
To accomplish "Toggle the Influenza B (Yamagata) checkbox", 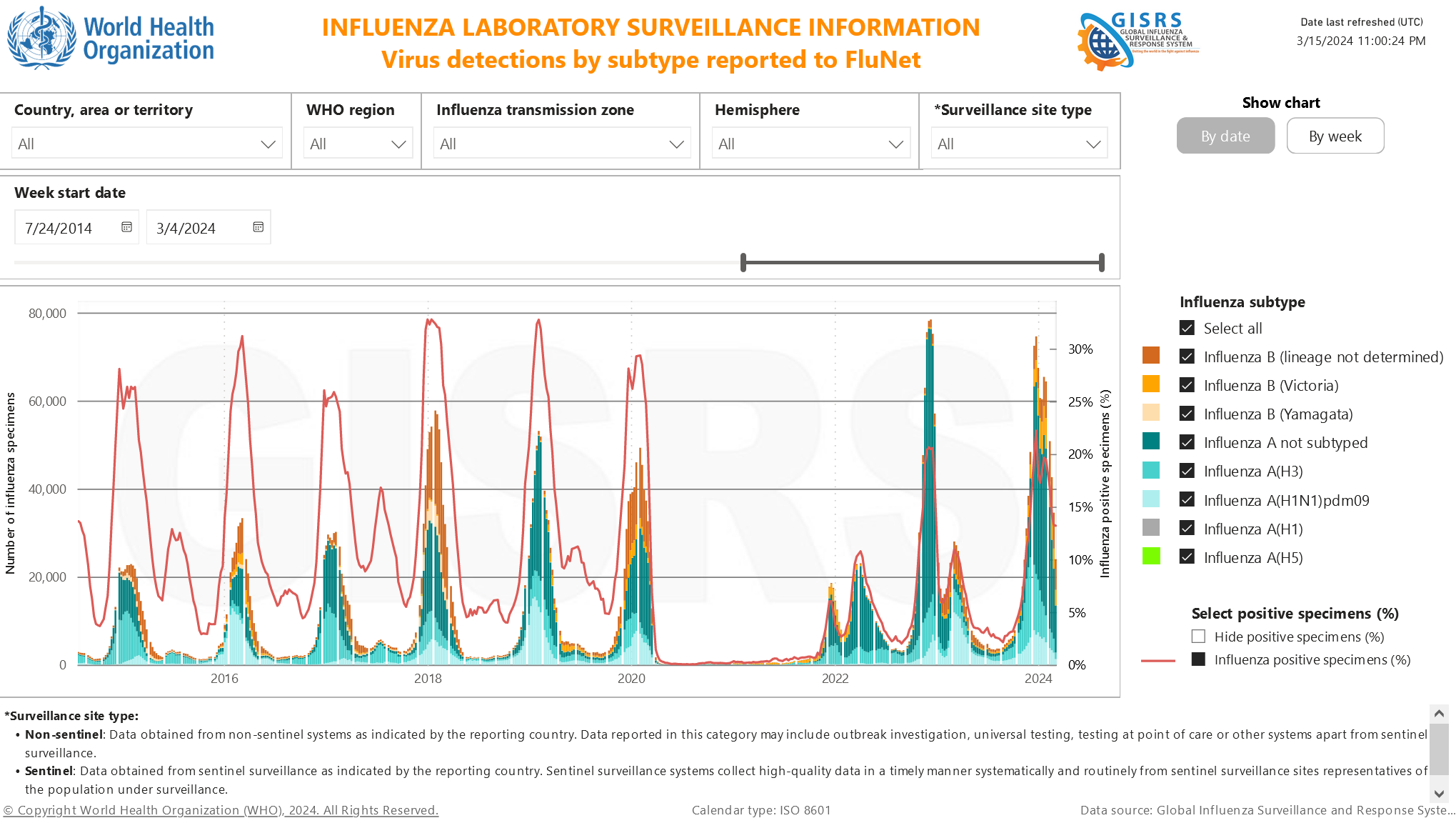I will coord(1187,414).
